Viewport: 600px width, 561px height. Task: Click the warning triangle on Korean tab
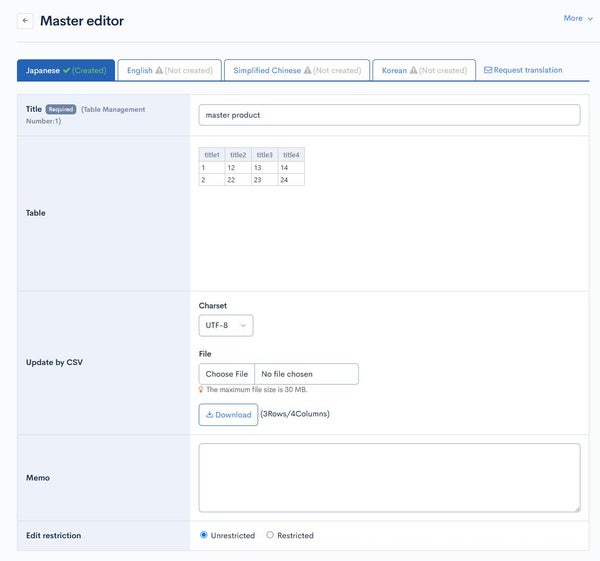tap(413, 70)
